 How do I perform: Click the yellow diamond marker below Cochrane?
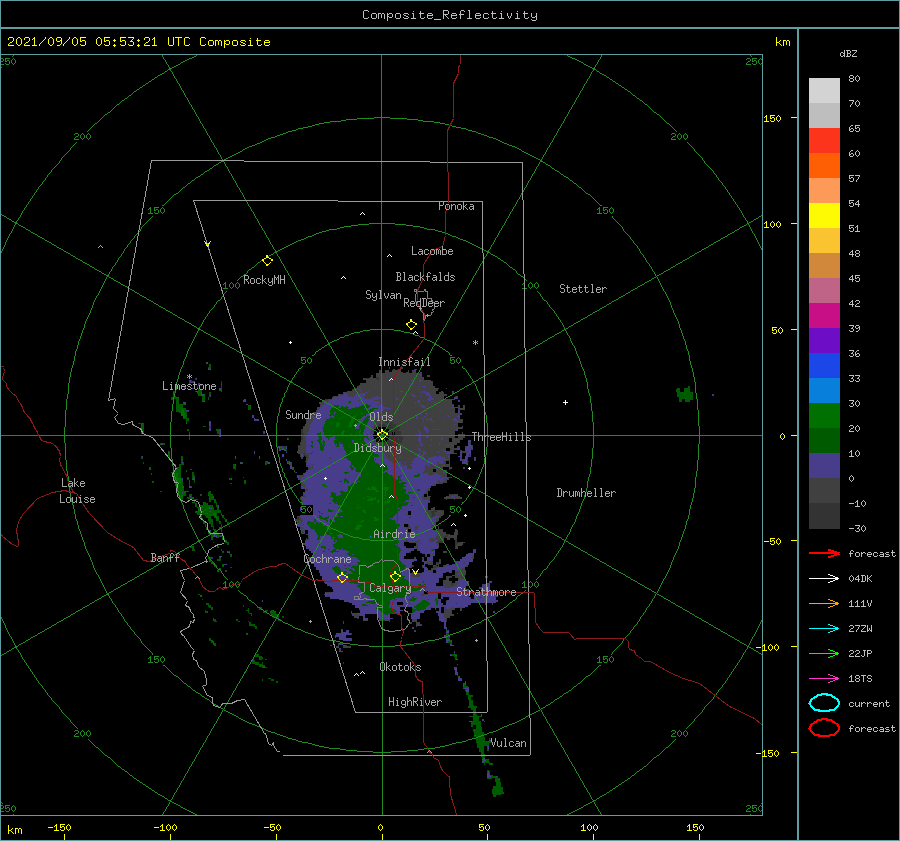342,577
